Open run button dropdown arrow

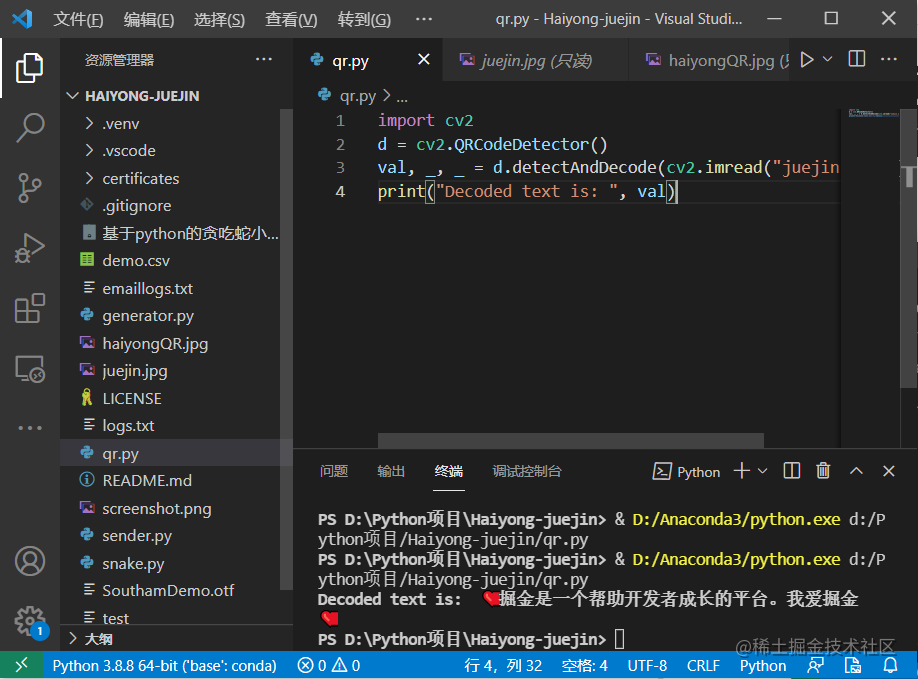827,59
